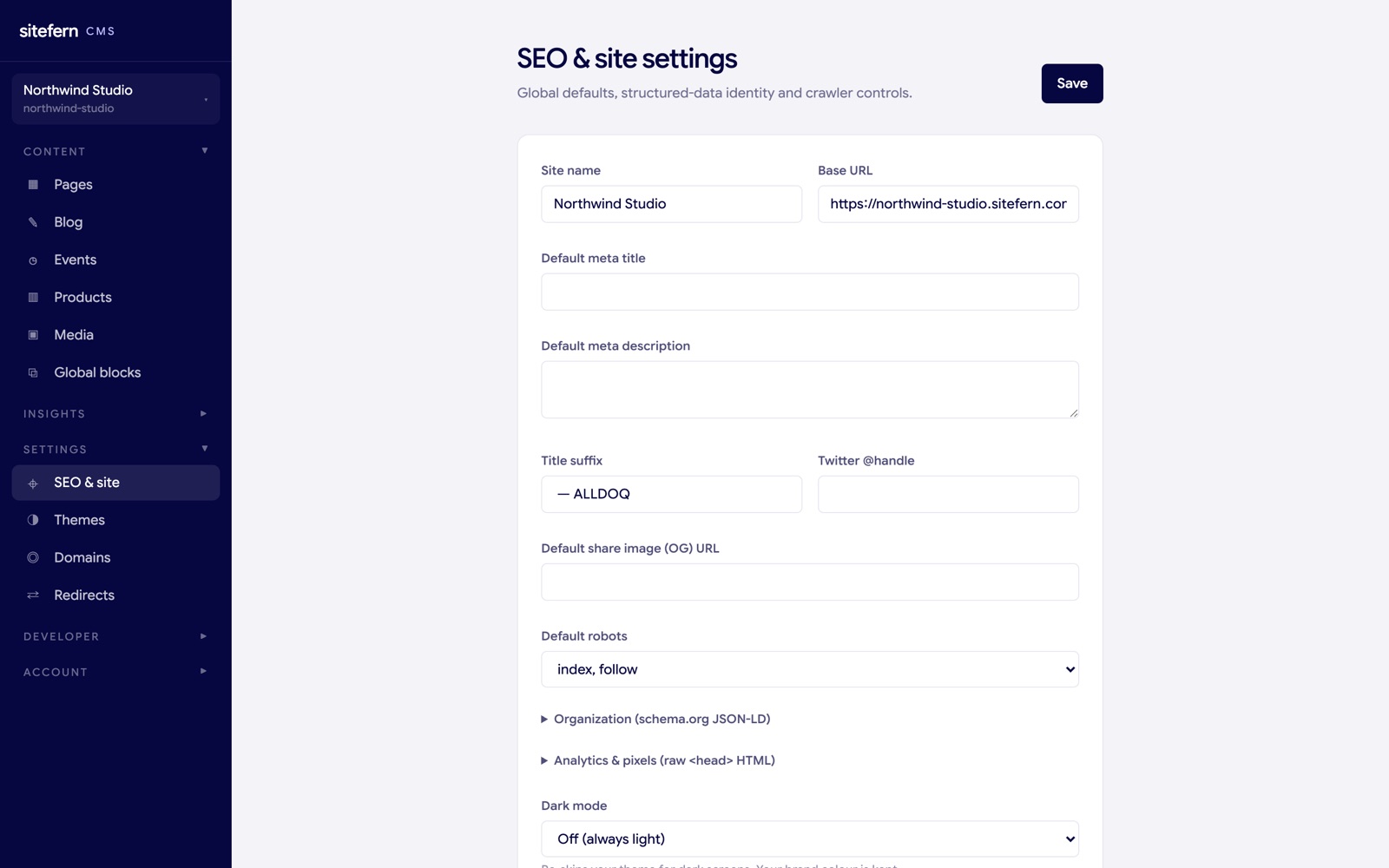The image size is (1389, 868).
Task: Go to Blog
Action: coord(115,222)
